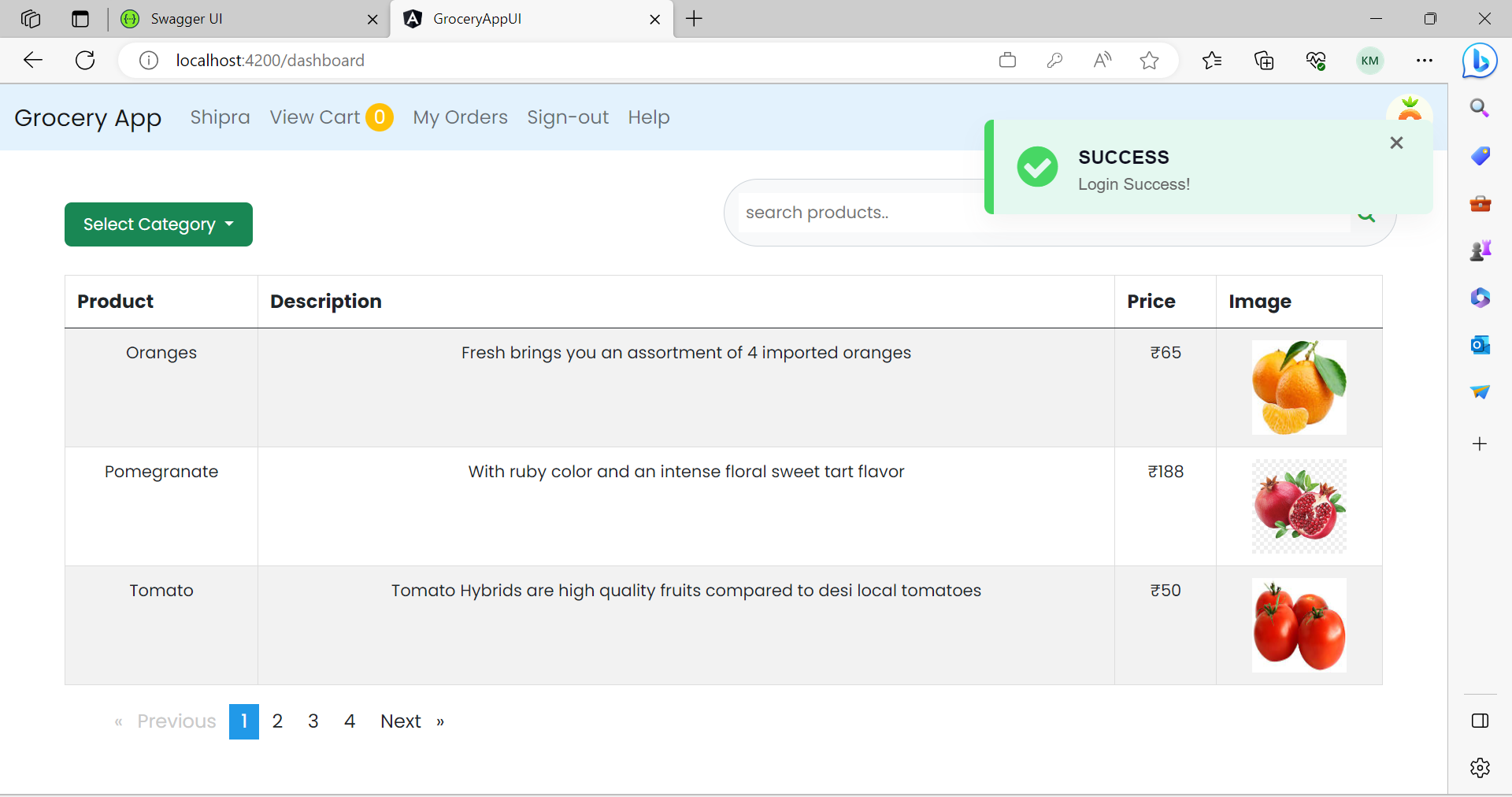Open the Drop paper-plane sidebar icon
Screen dimensions: 1512x797
(x=1480, y=392)
